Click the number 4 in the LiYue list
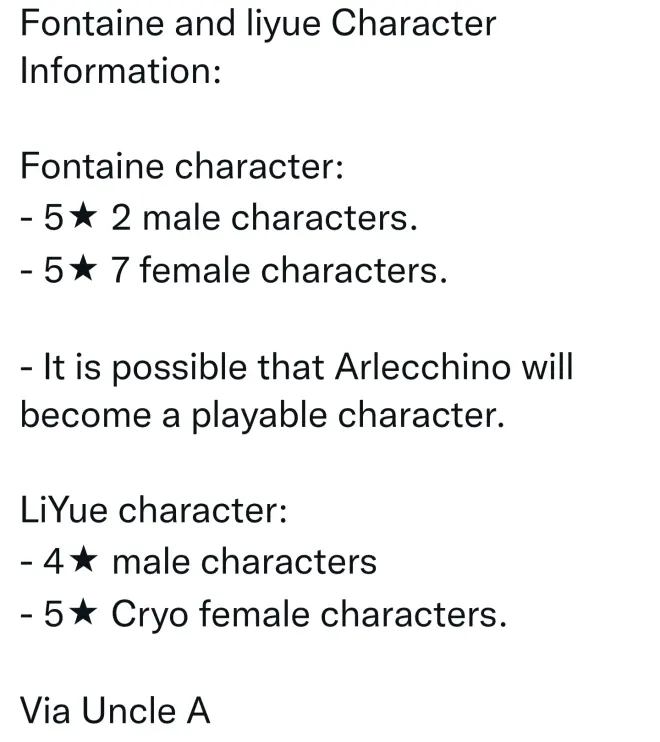660x742 pixels. tap(54, 562)
